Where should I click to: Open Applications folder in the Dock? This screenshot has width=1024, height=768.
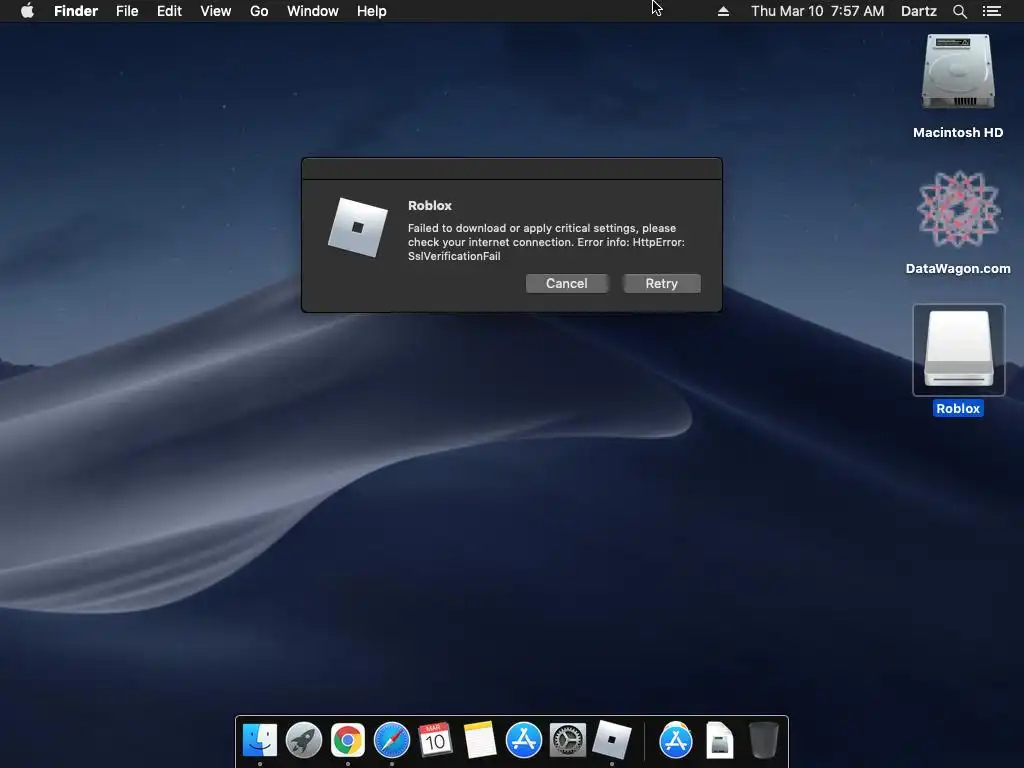pos(676,741)
